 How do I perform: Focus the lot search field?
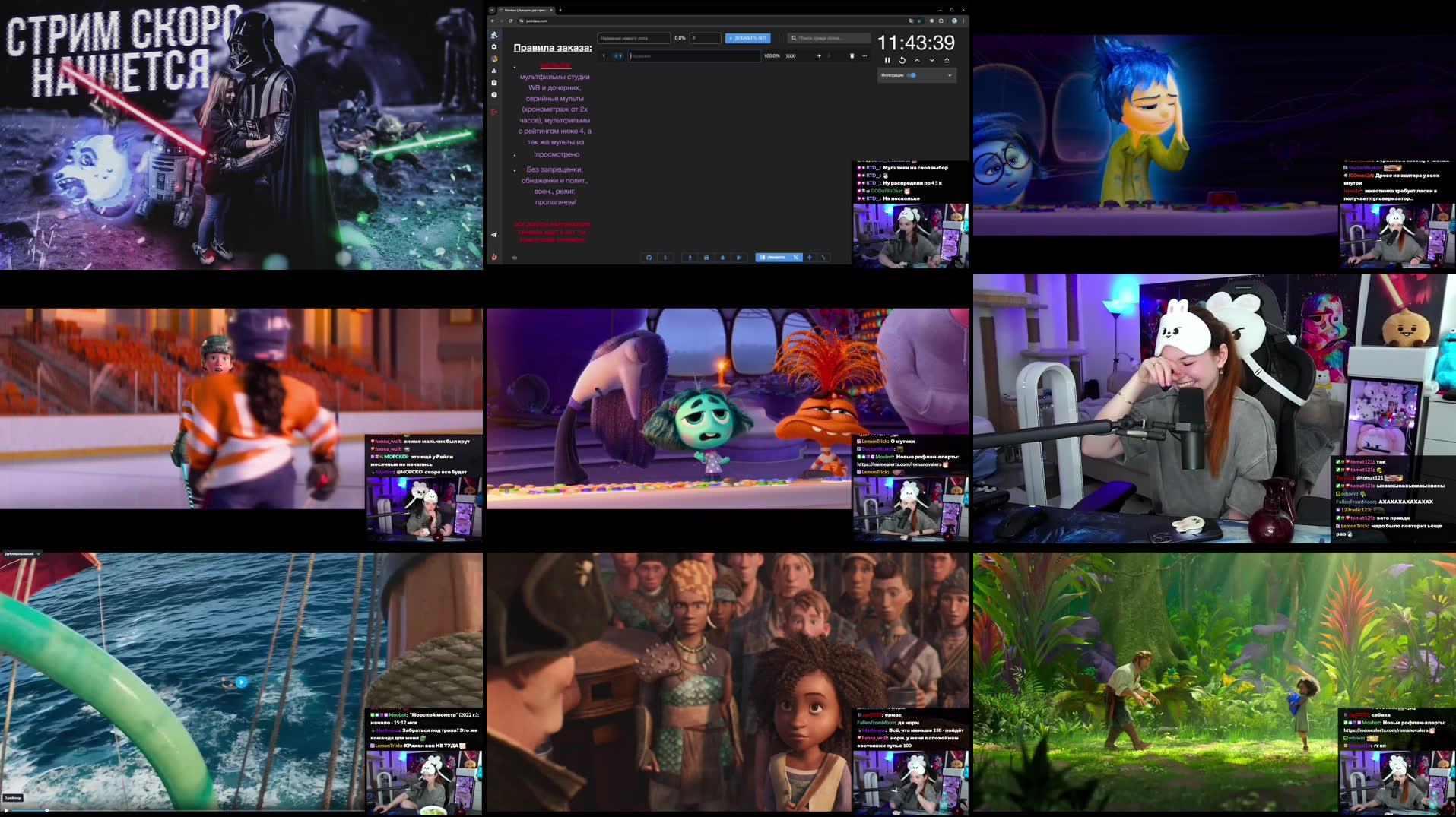coord(830,38)
